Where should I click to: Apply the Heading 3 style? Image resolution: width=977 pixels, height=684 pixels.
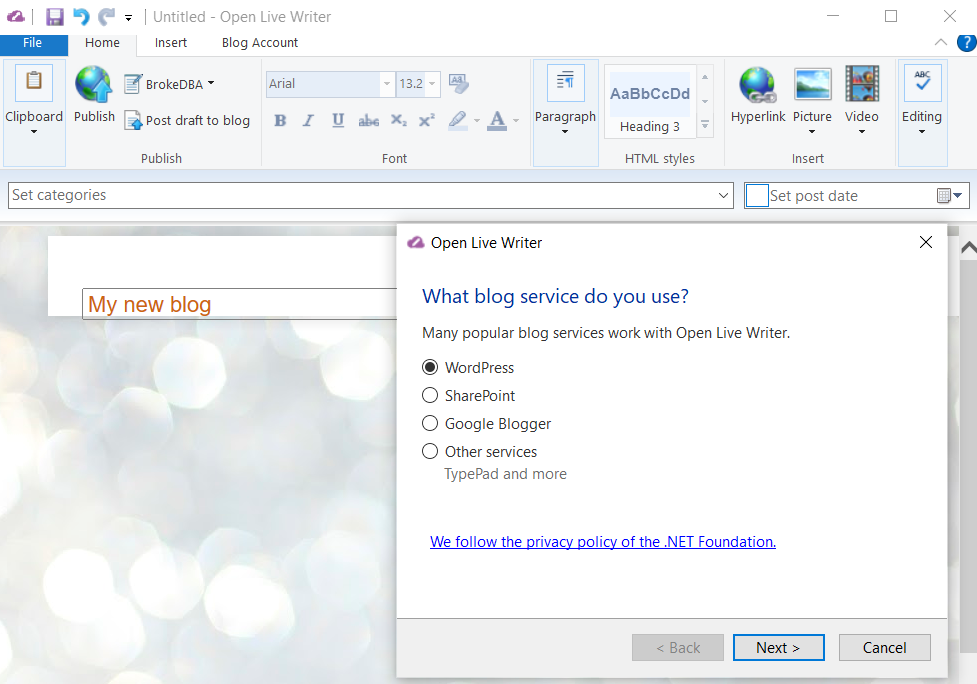point(650,102)
